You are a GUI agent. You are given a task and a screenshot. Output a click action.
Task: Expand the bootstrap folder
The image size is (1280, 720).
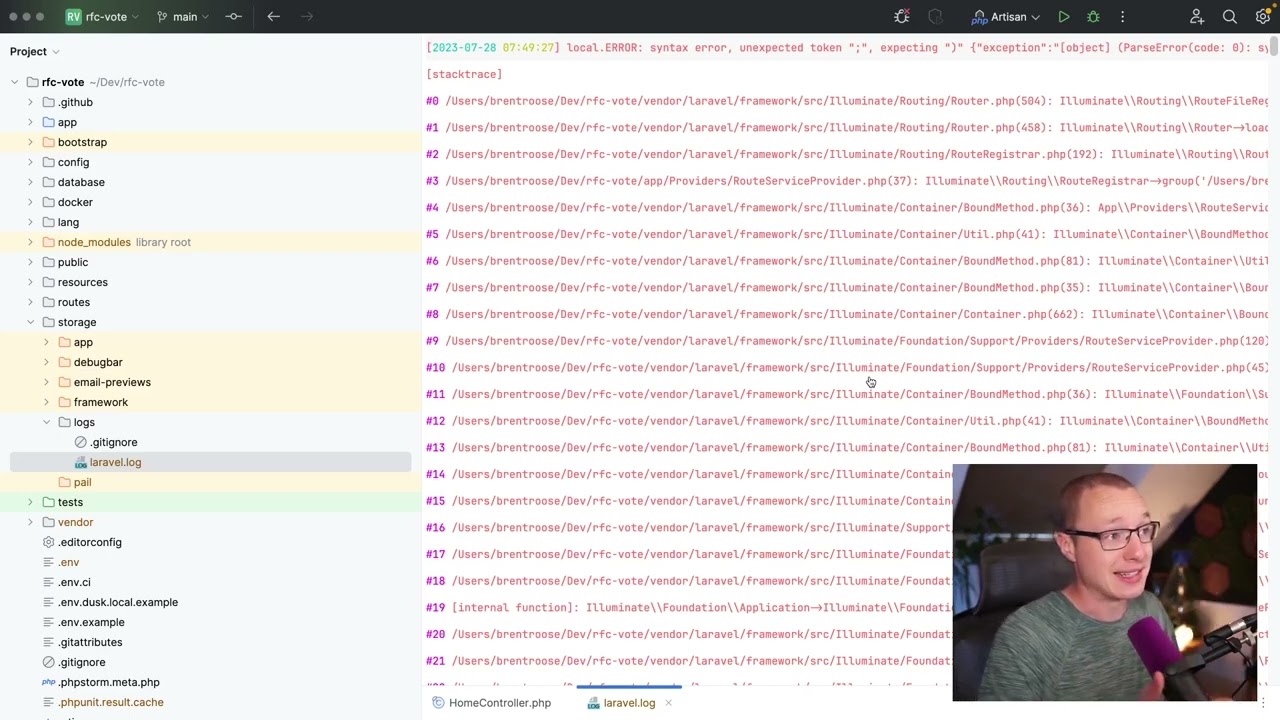pos(30,142)
